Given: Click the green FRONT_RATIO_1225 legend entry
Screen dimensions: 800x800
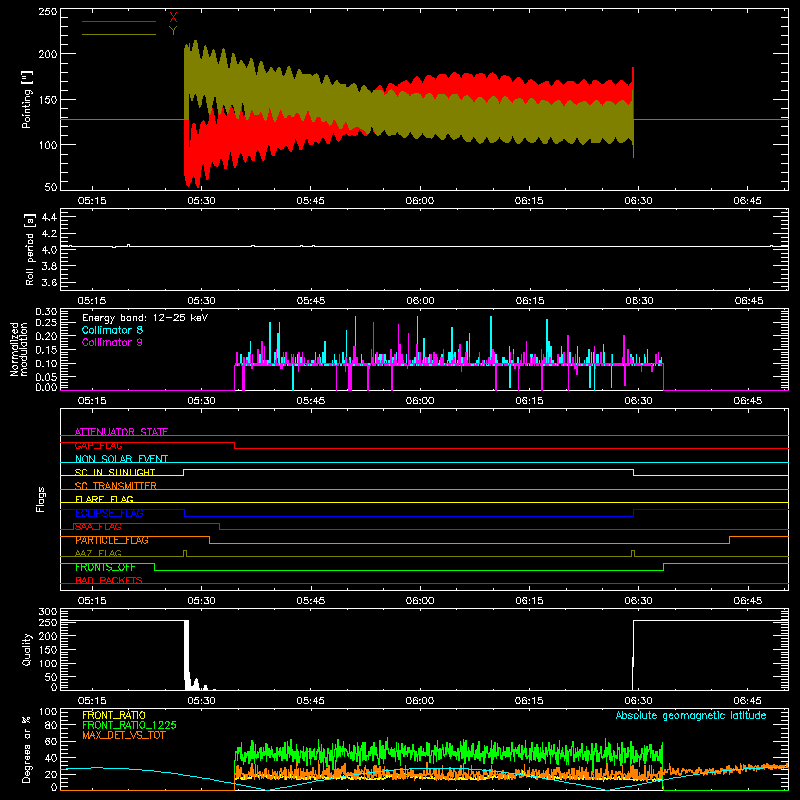Looking at the screenshot, I should [129, 725].
